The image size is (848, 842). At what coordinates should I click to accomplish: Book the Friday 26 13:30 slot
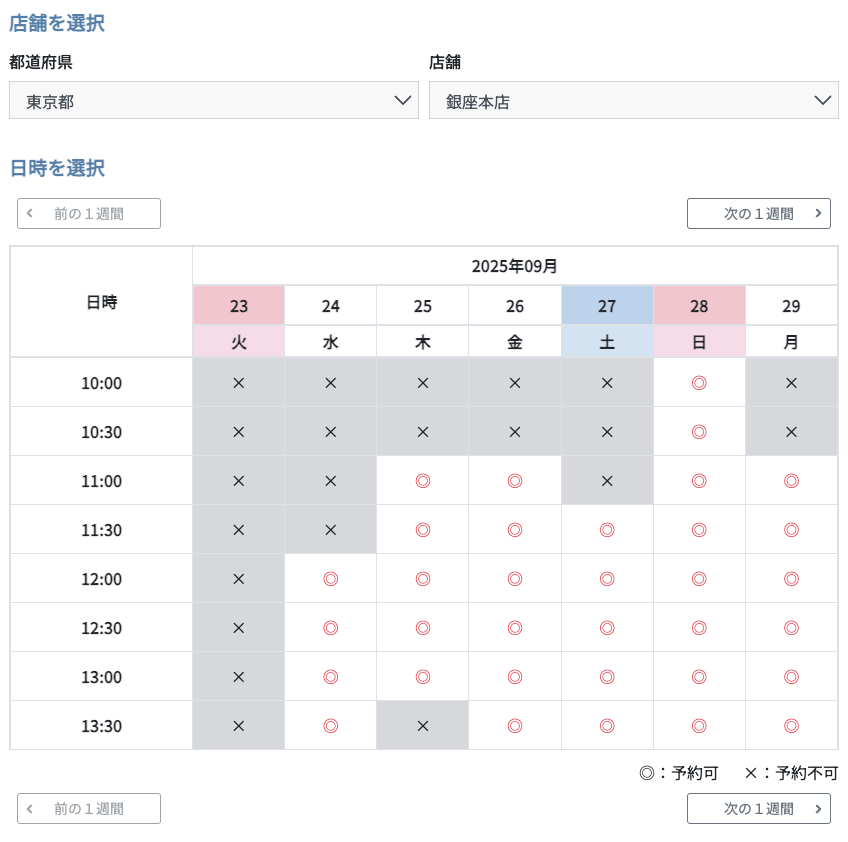pyautogui.click(x=515, y=726)
